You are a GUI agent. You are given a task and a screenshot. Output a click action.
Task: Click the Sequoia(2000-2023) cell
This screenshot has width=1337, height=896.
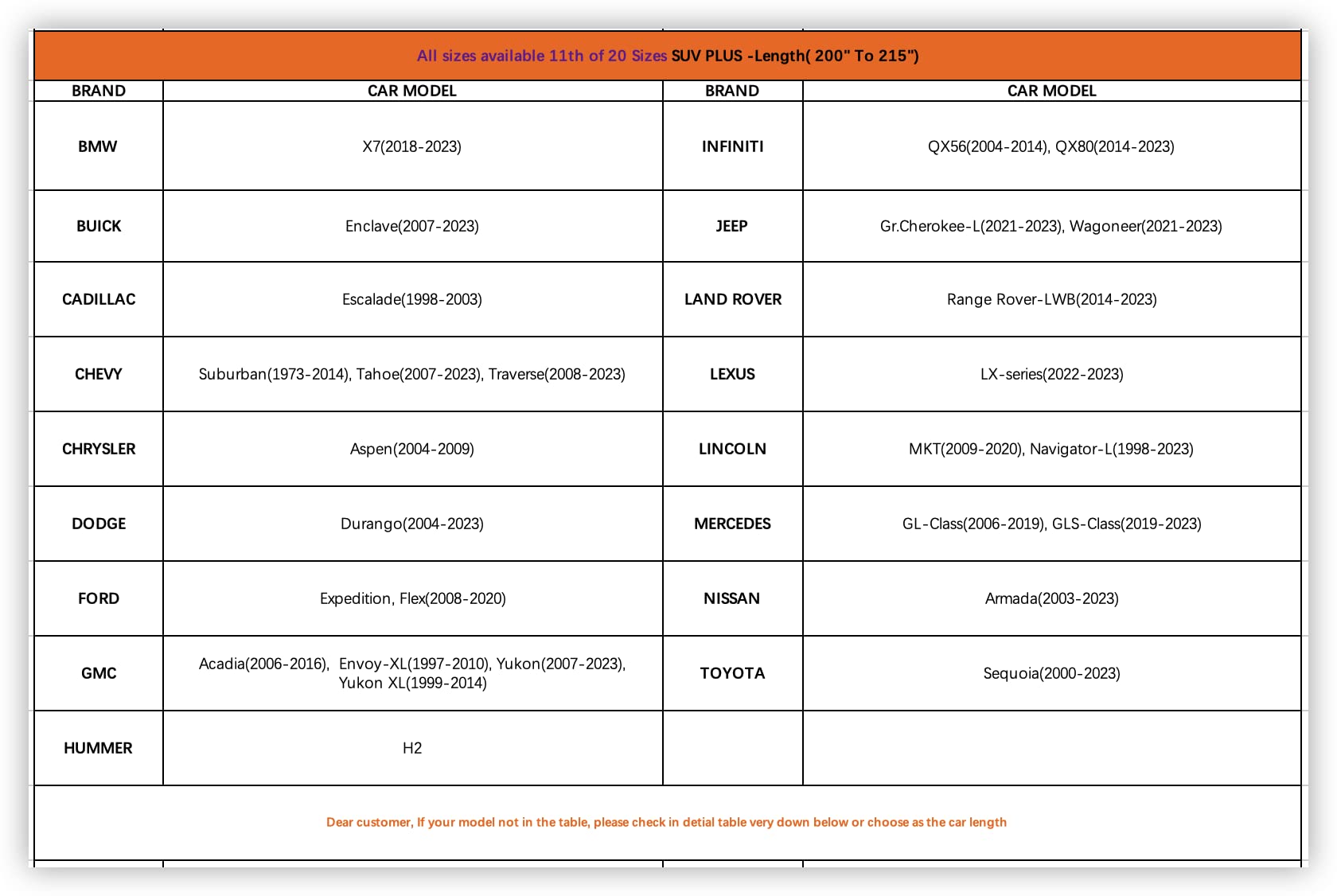click(1051, 673)
